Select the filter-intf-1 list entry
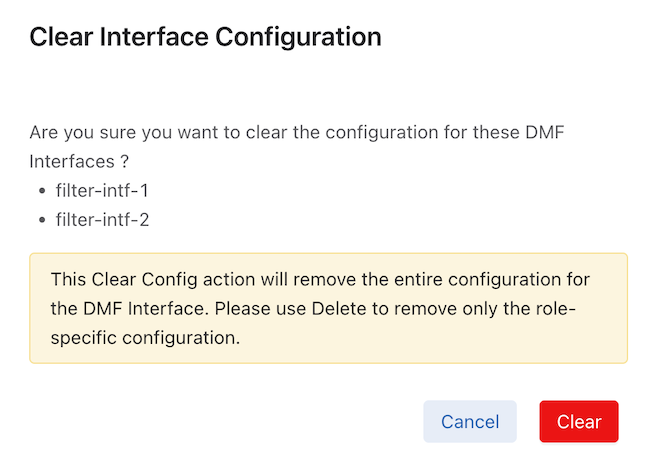648x450 pixels. (x=102, y=190)
